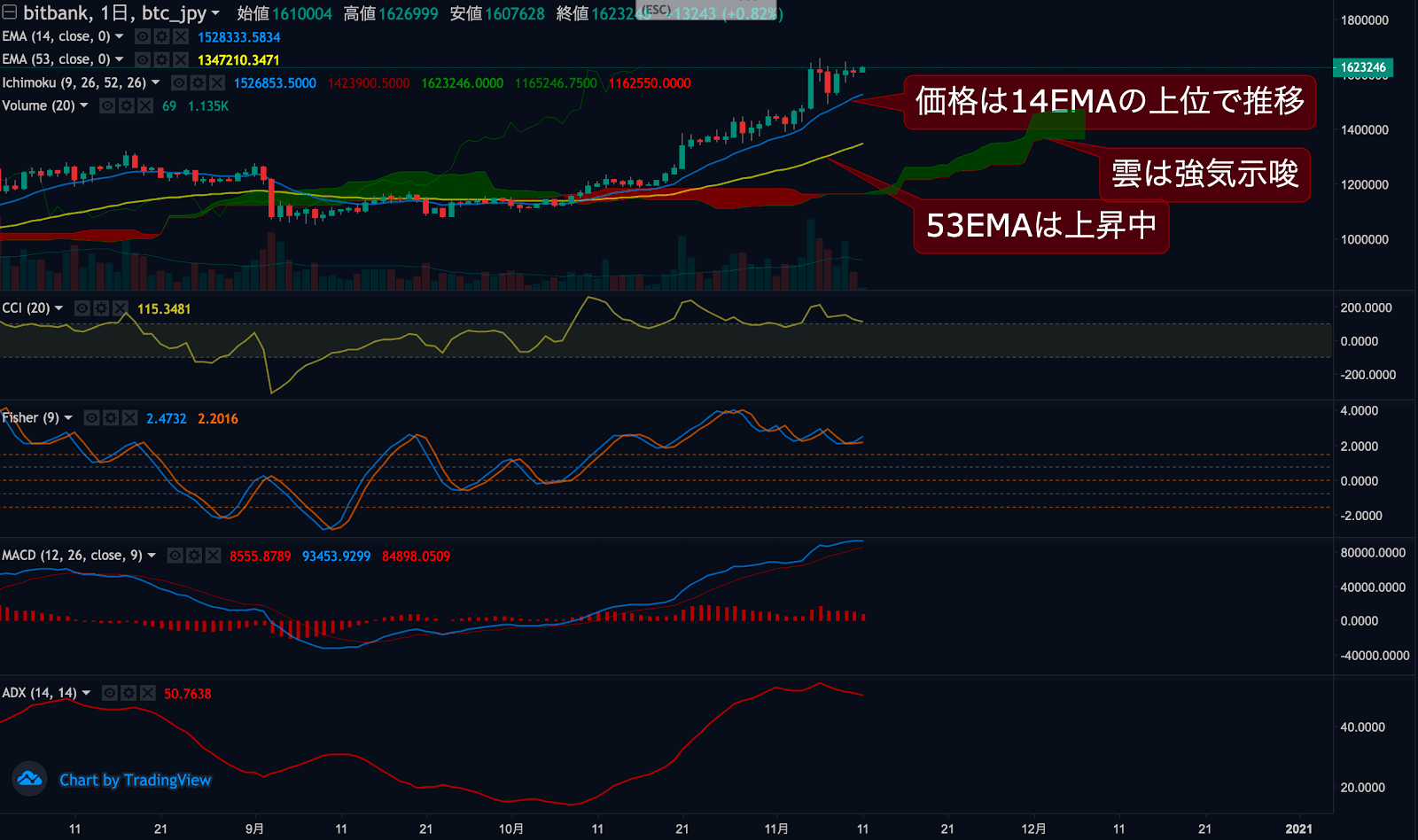1418x840 pixels.
Task: Open MACD settings gear icon
Action: click(194, 556)
